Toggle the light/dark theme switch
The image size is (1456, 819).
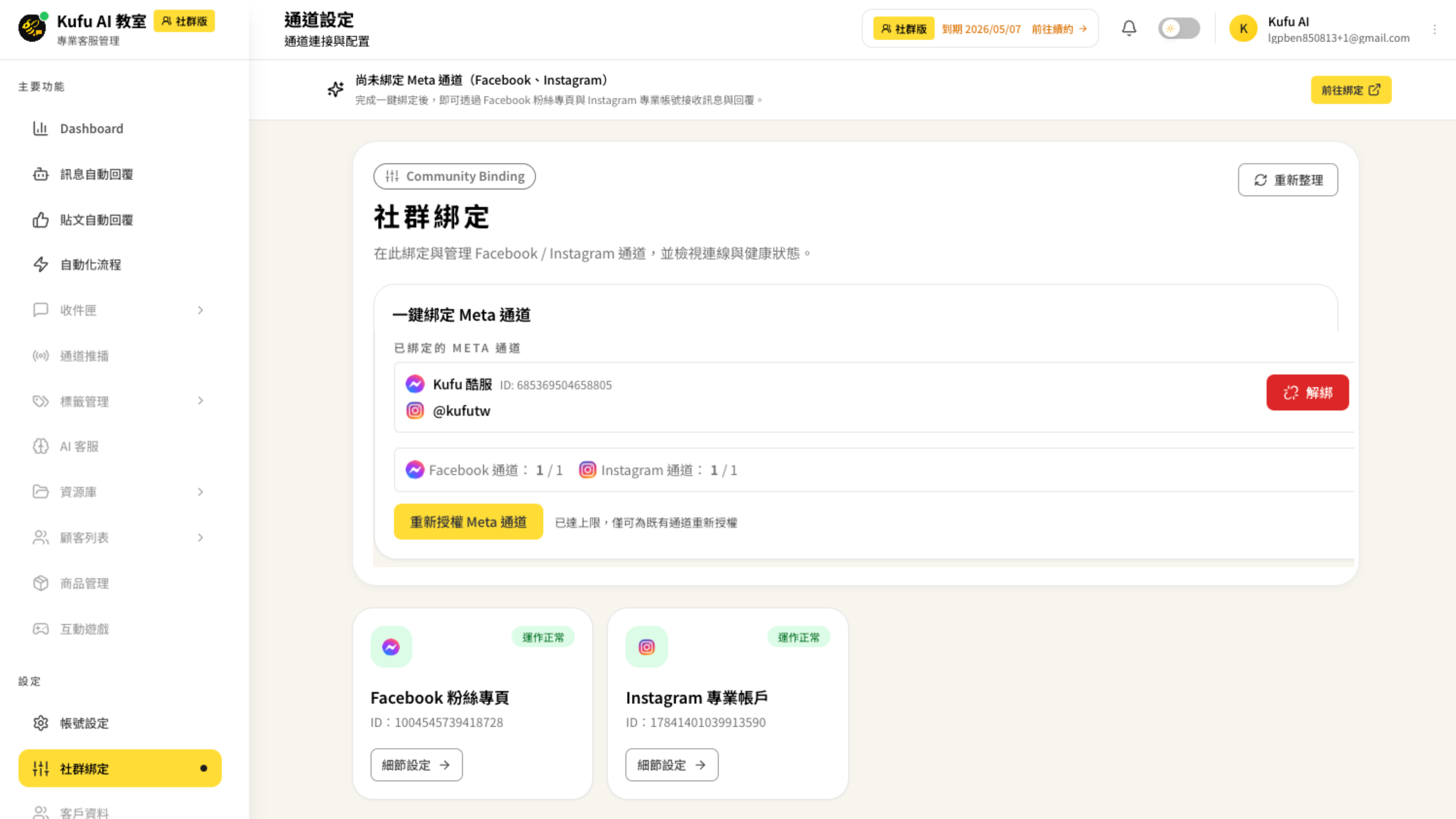[x=1179, y=28]
